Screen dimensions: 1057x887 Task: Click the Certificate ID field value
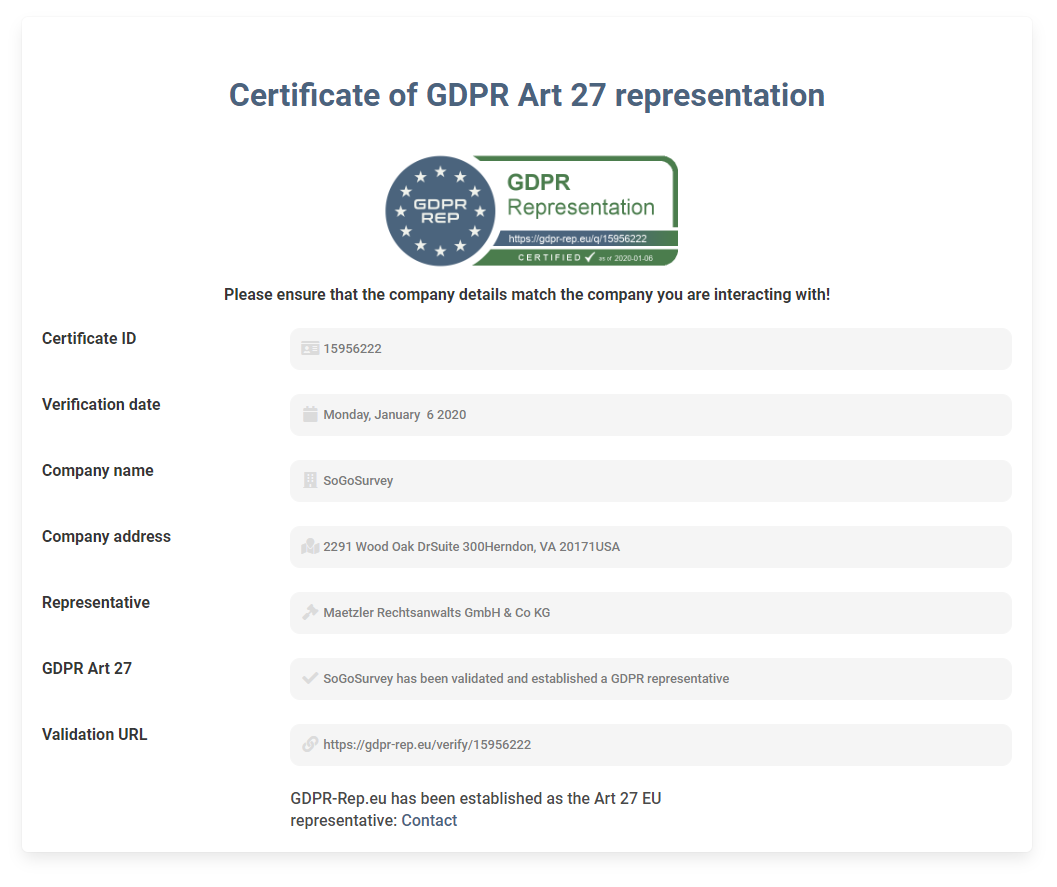(650, 349)
